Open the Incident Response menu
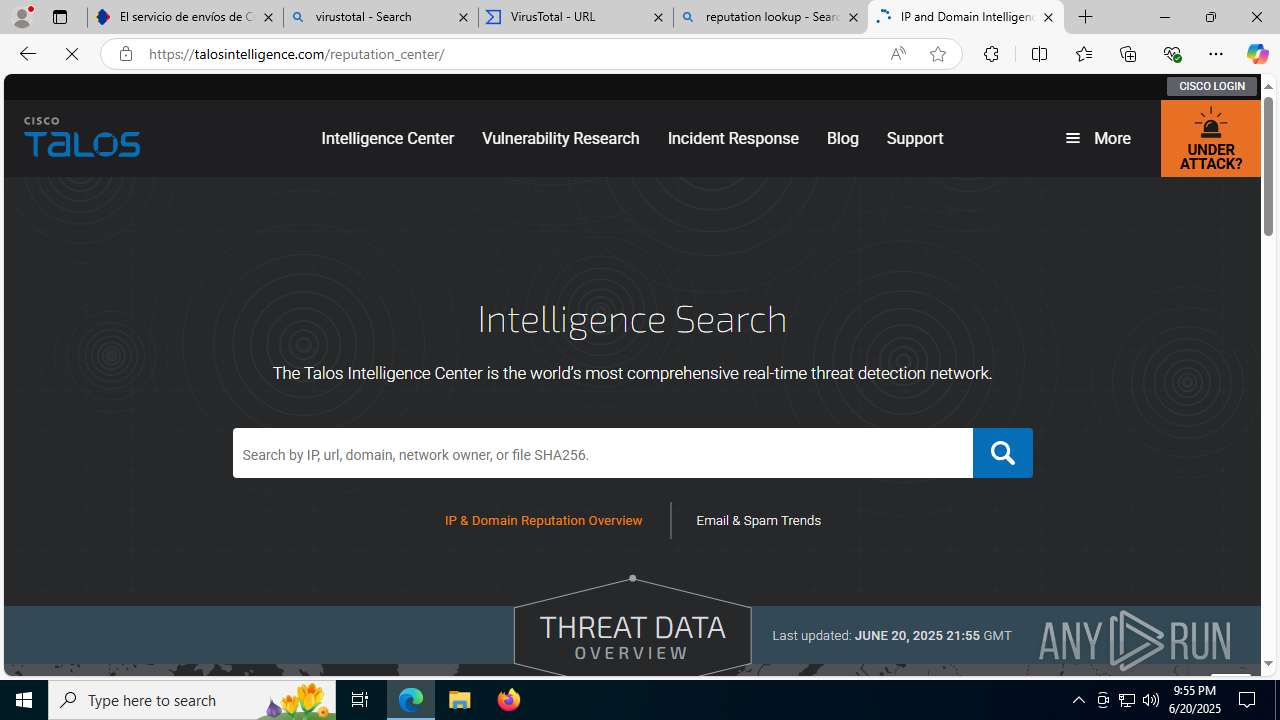The height and width of the screenshot is (720, 1280). (733, 138)
